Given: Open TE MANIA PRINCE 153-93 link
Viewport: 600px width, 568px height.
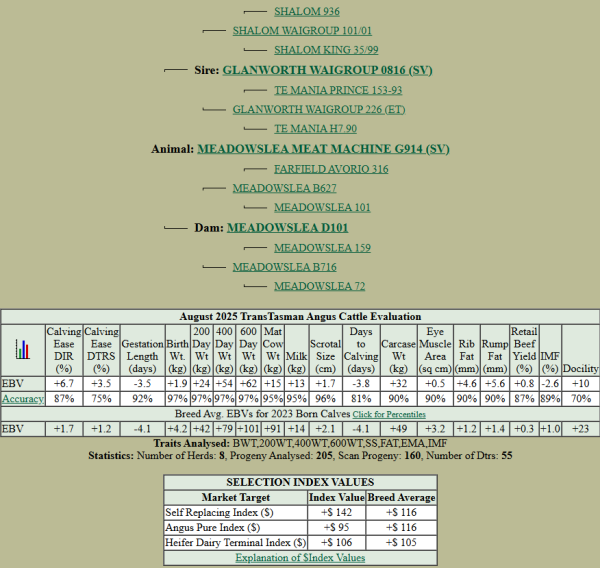Looking at the screenshot, I should point(338,90).
